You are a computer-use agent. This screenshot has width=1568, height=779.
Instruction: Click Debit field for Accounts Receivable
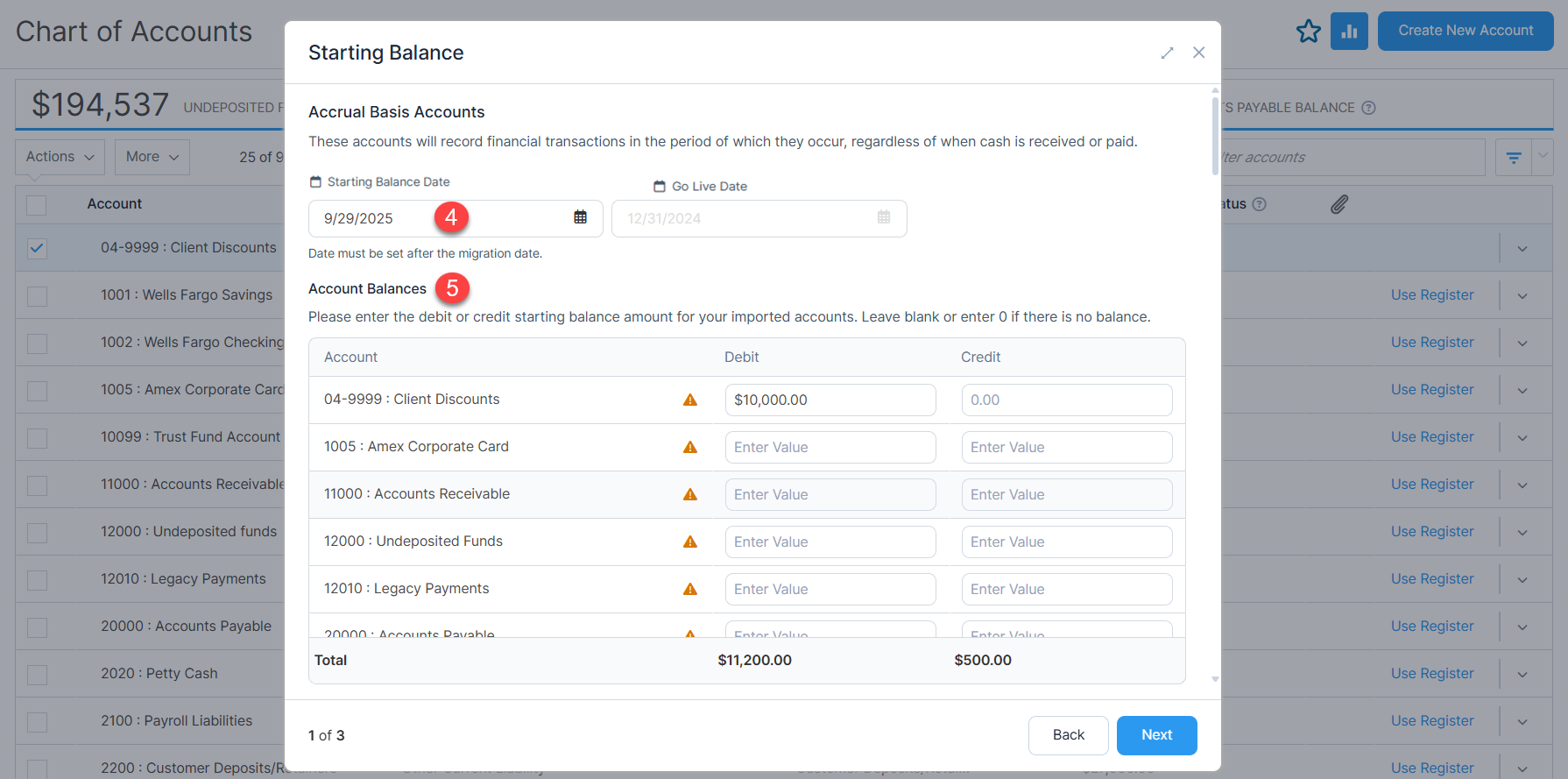[830, 495]
